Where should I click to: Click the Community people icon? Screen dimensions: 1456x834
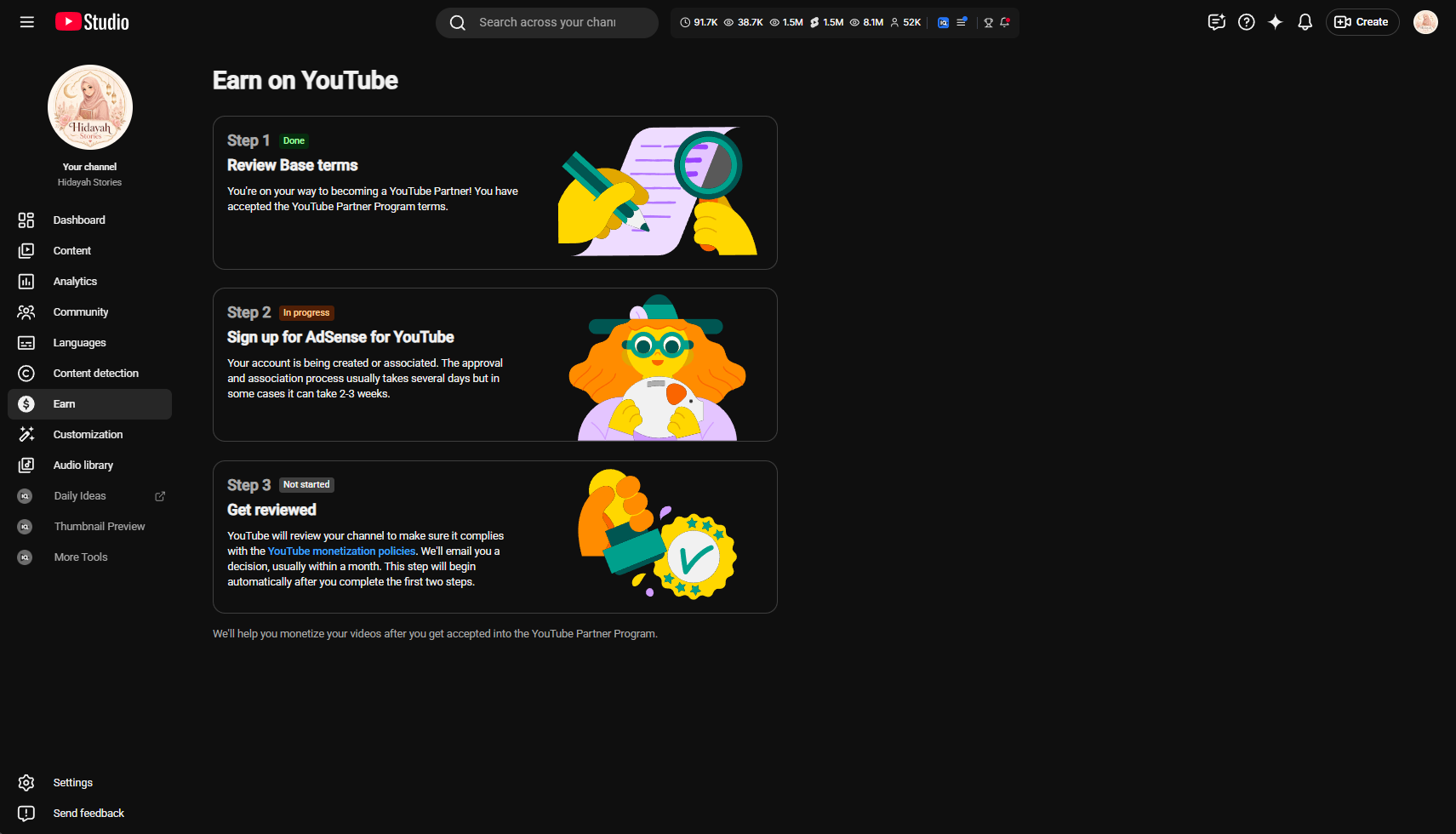point(26,312)
